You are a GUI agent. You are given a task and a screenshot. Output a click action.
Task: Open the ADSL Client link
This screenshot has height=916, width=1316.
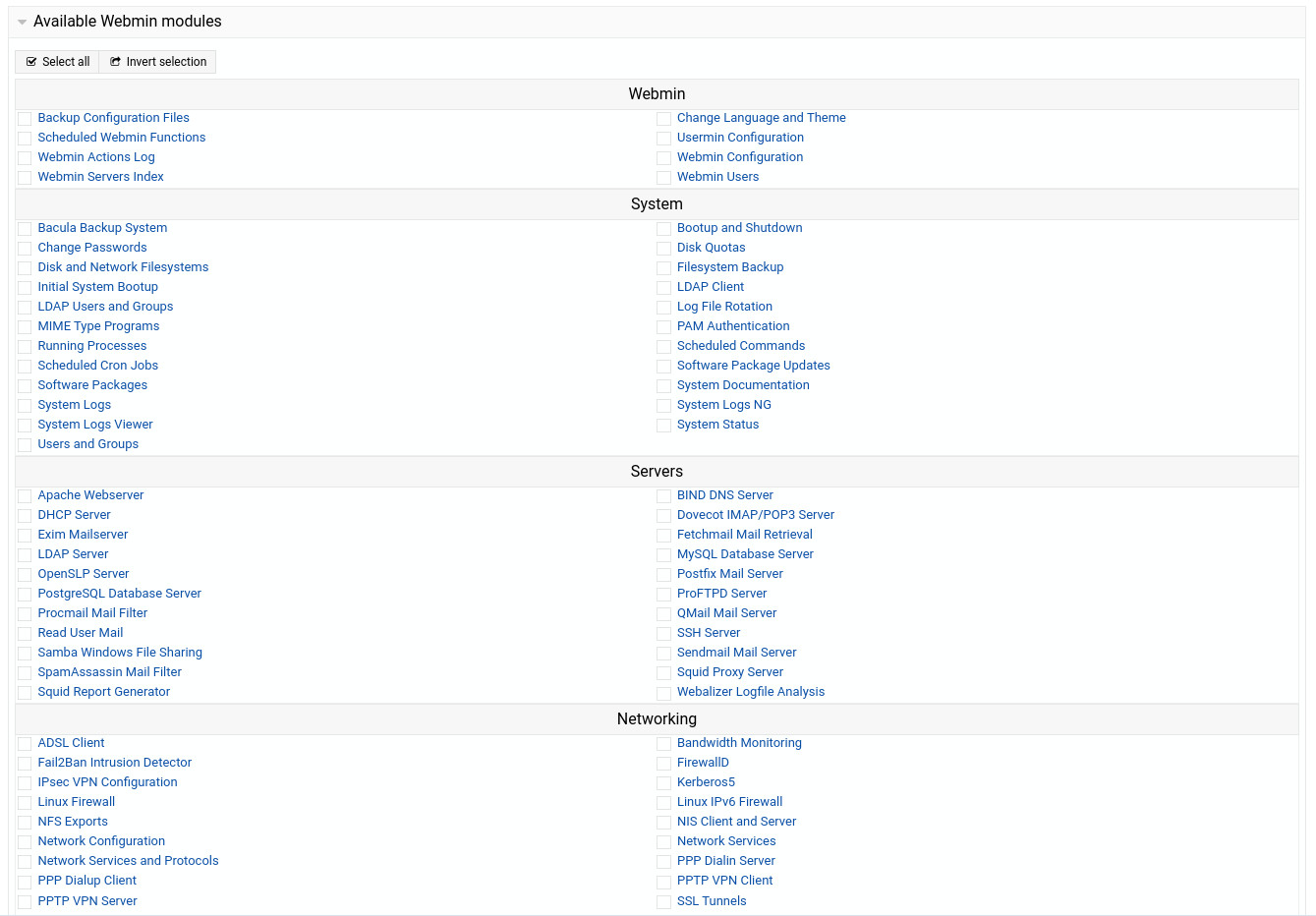point(71,743)
